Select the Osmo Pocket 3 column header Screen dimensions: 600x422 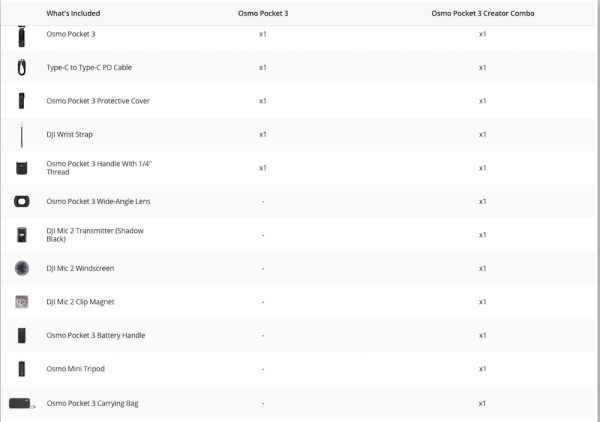262,13
